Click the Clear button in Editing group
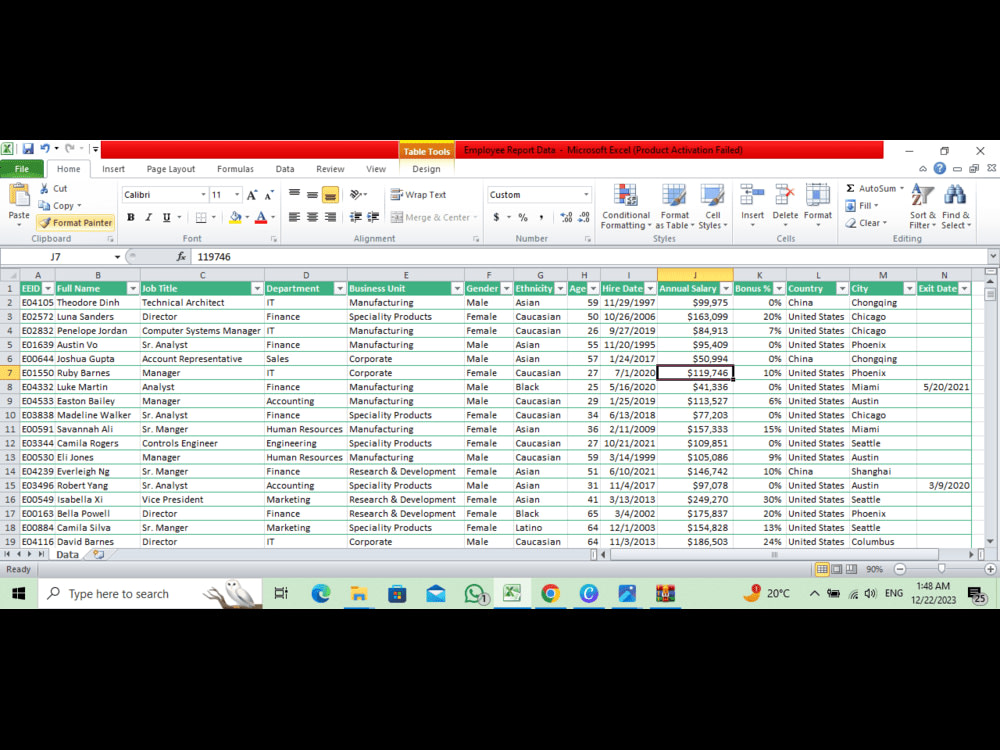The image size is (1000, 750). pyautogui.click(x=866, y=223)
